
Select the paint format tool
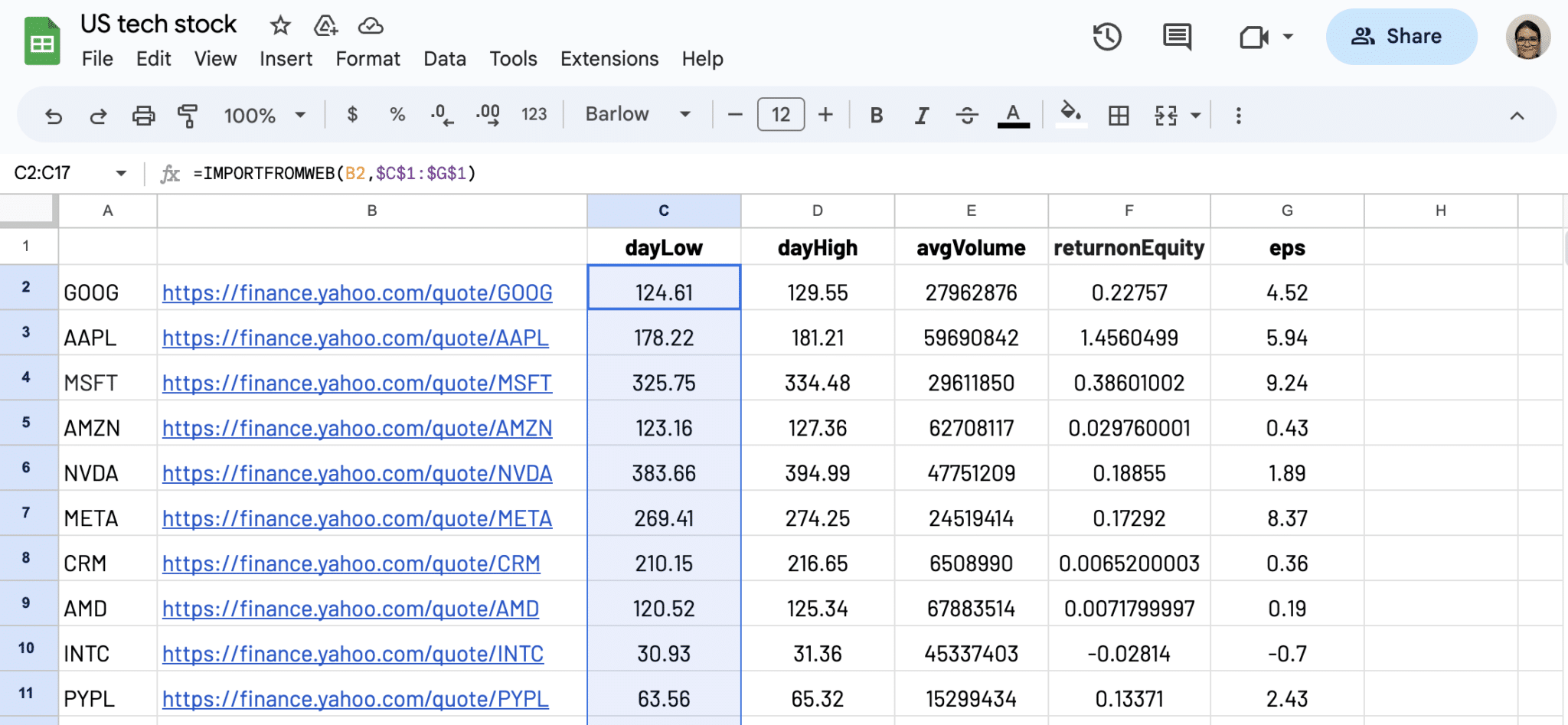click(188, 116)
